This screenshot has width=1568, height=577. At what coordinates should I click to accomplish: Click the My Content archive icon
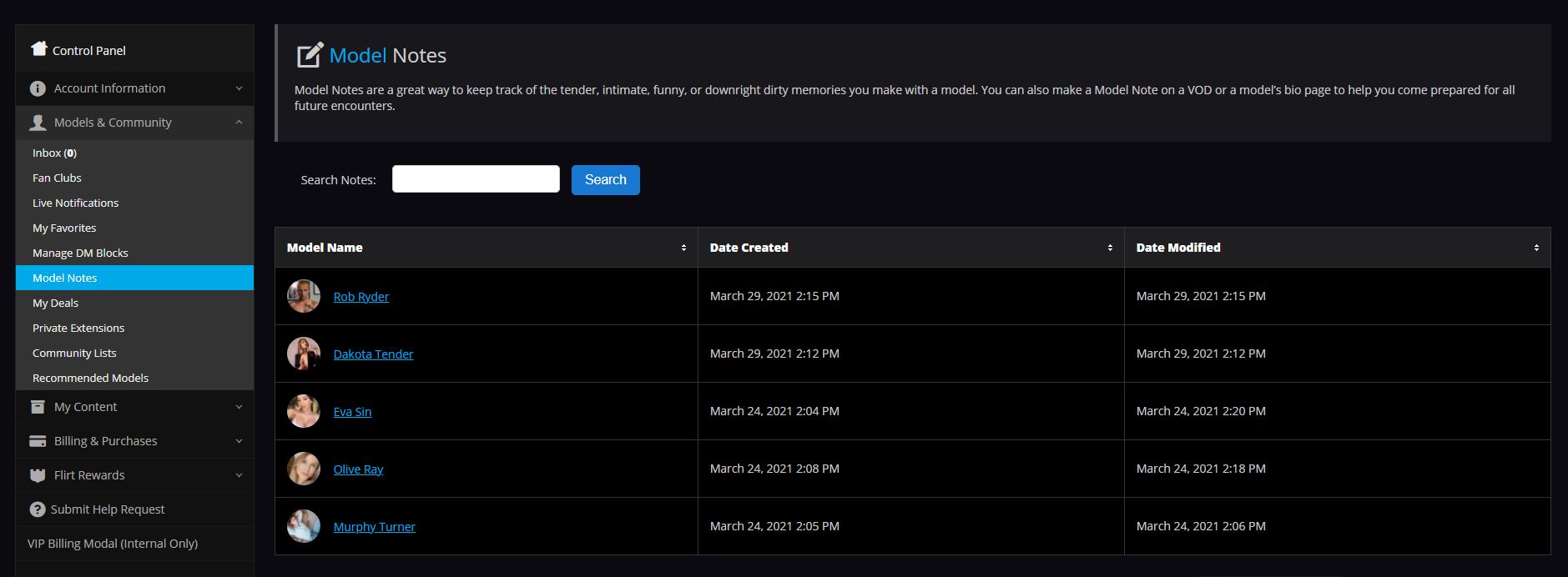click(38, 407)
